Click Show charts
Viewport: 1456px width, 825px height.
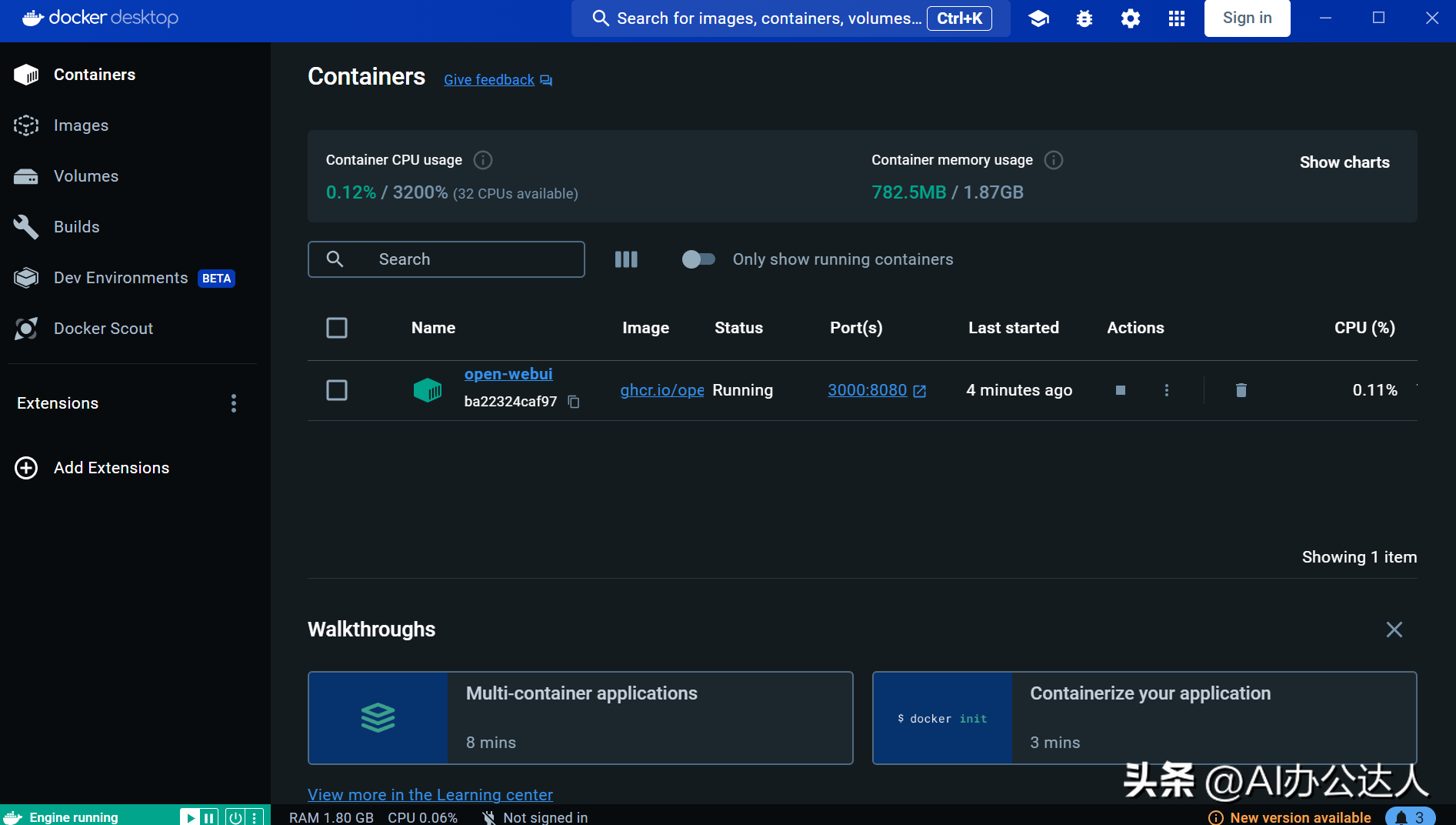pos(1344,162)
